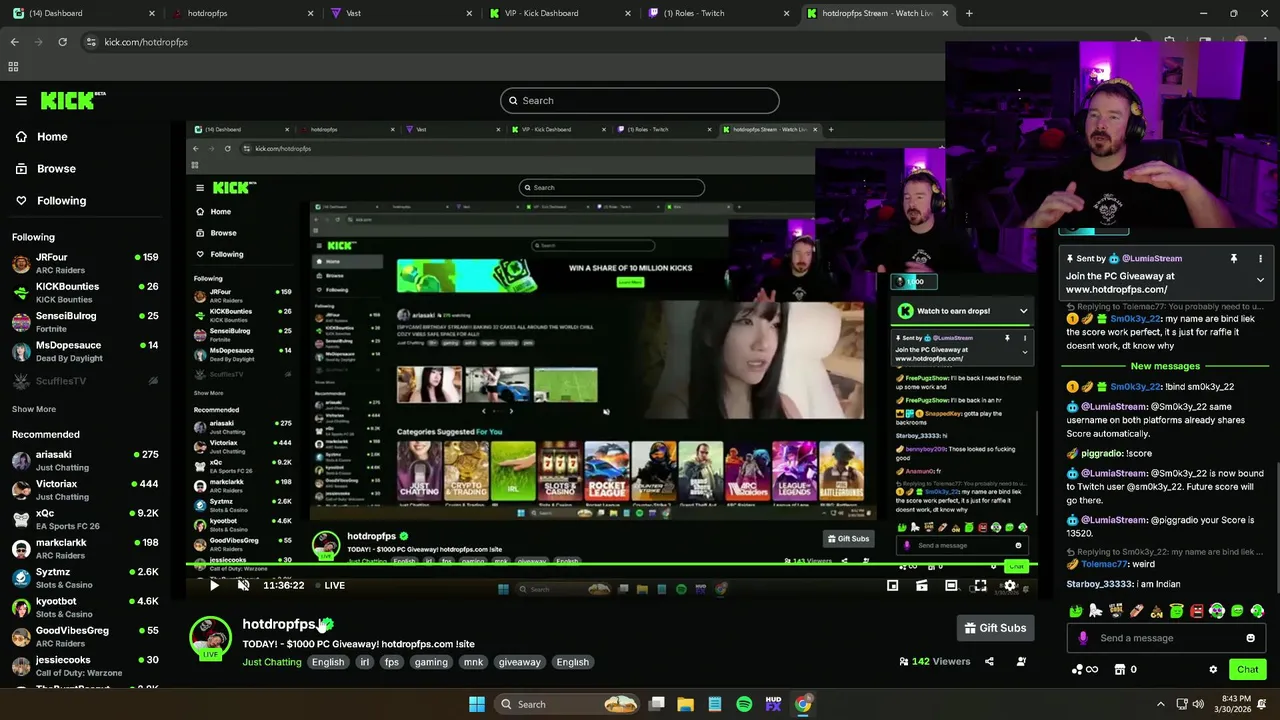This screenshot has height=720, width=1280.
Task: Open Chrome from the taskbar
Action: (803, 704)
